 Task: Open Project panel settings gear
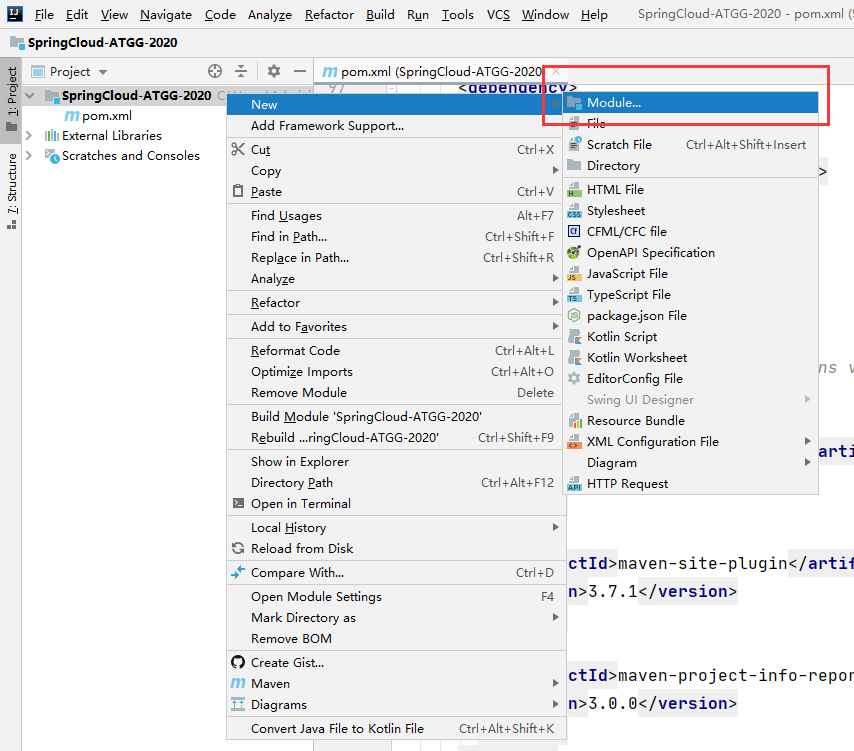(273, 71)
